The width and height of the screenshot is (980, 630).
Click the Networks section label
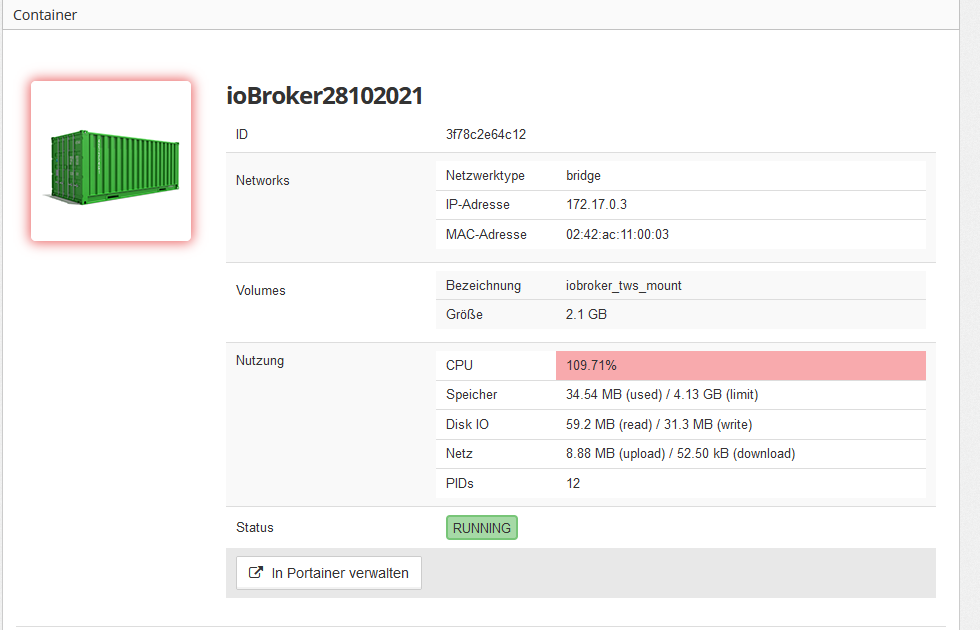(x=262, y=181)
